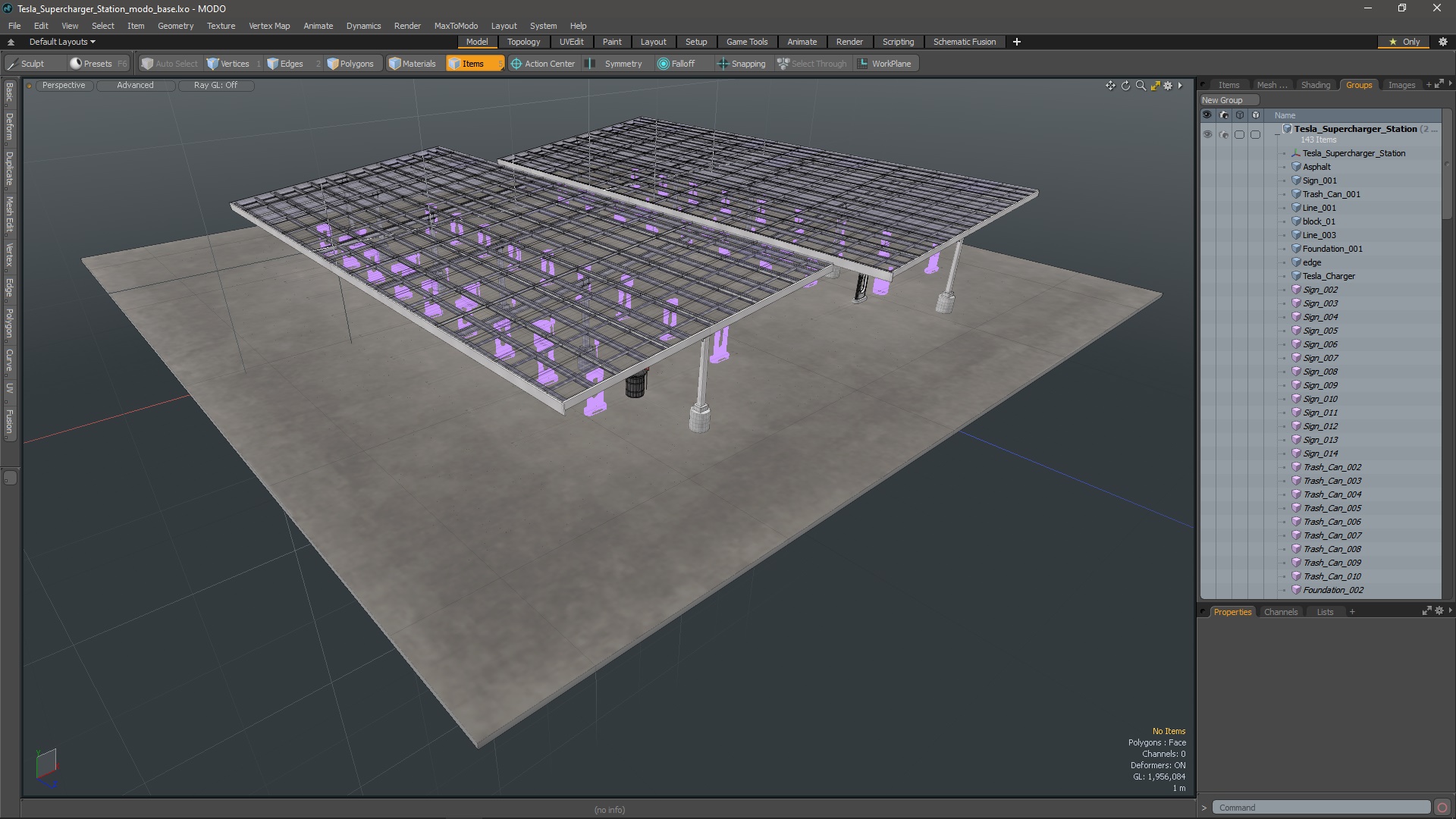Open the Action Center options
This screenshot has width=1456, height=819.
pos(543,64)
